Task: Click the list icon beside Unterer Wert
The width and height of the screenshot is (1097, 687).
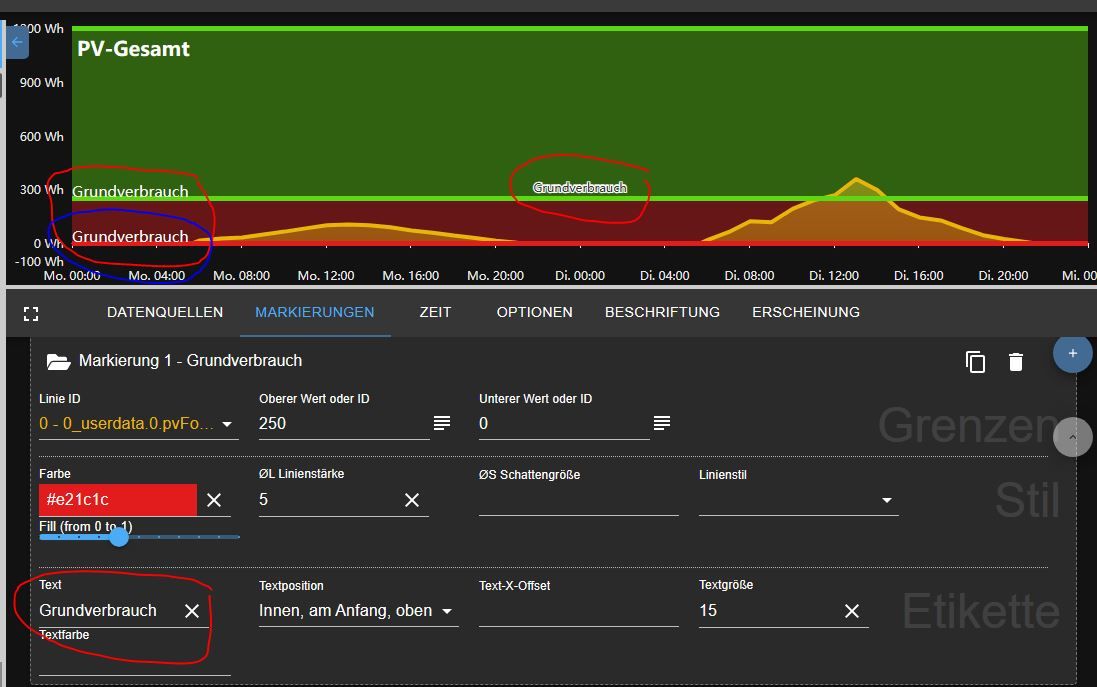Action: 662,424
